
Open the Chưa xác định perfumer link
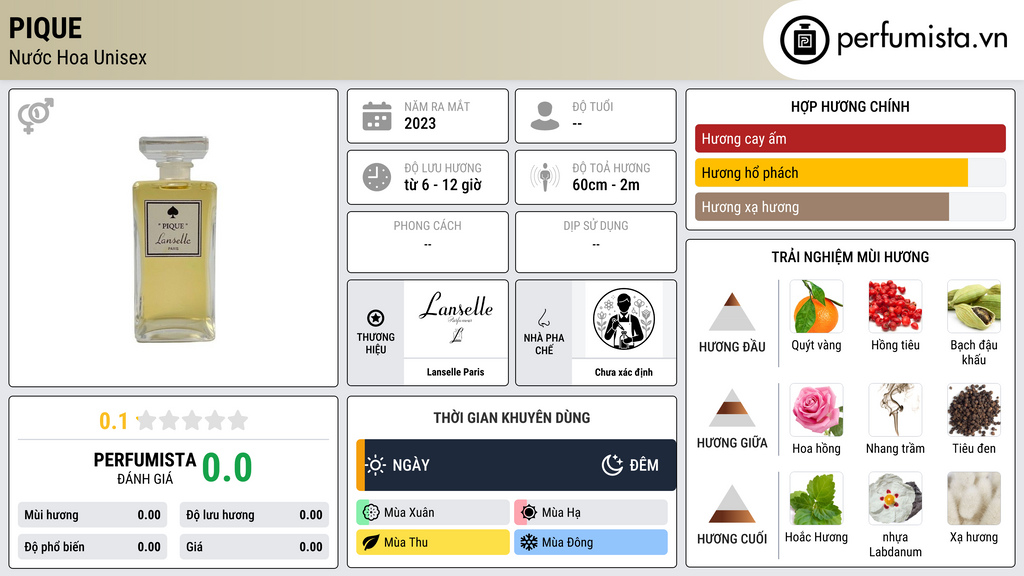624,372
